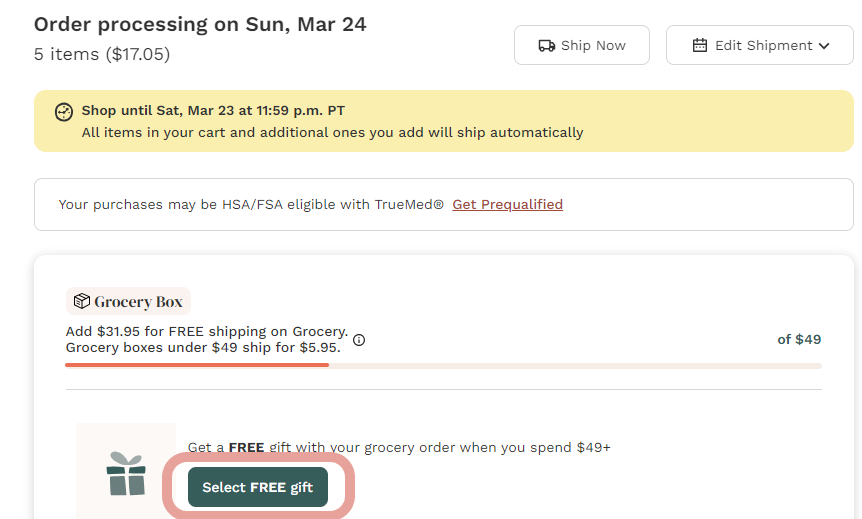862x519 pixels.
Task: Click the truck icon on Ship Now
Action: (547, 45)
